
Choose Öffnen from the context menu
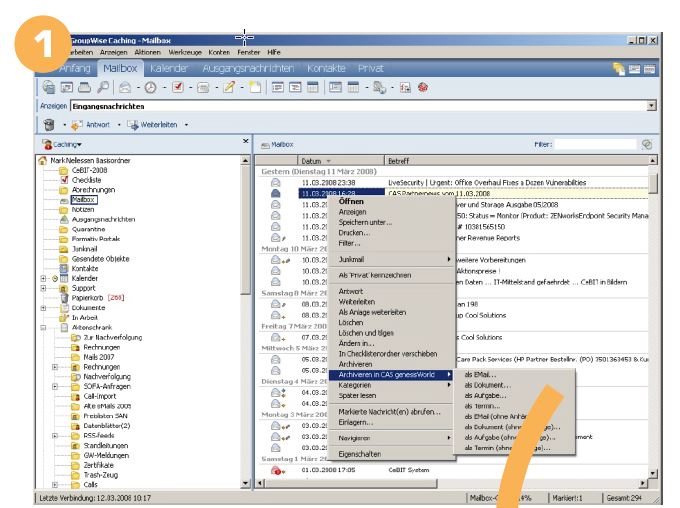351,202
